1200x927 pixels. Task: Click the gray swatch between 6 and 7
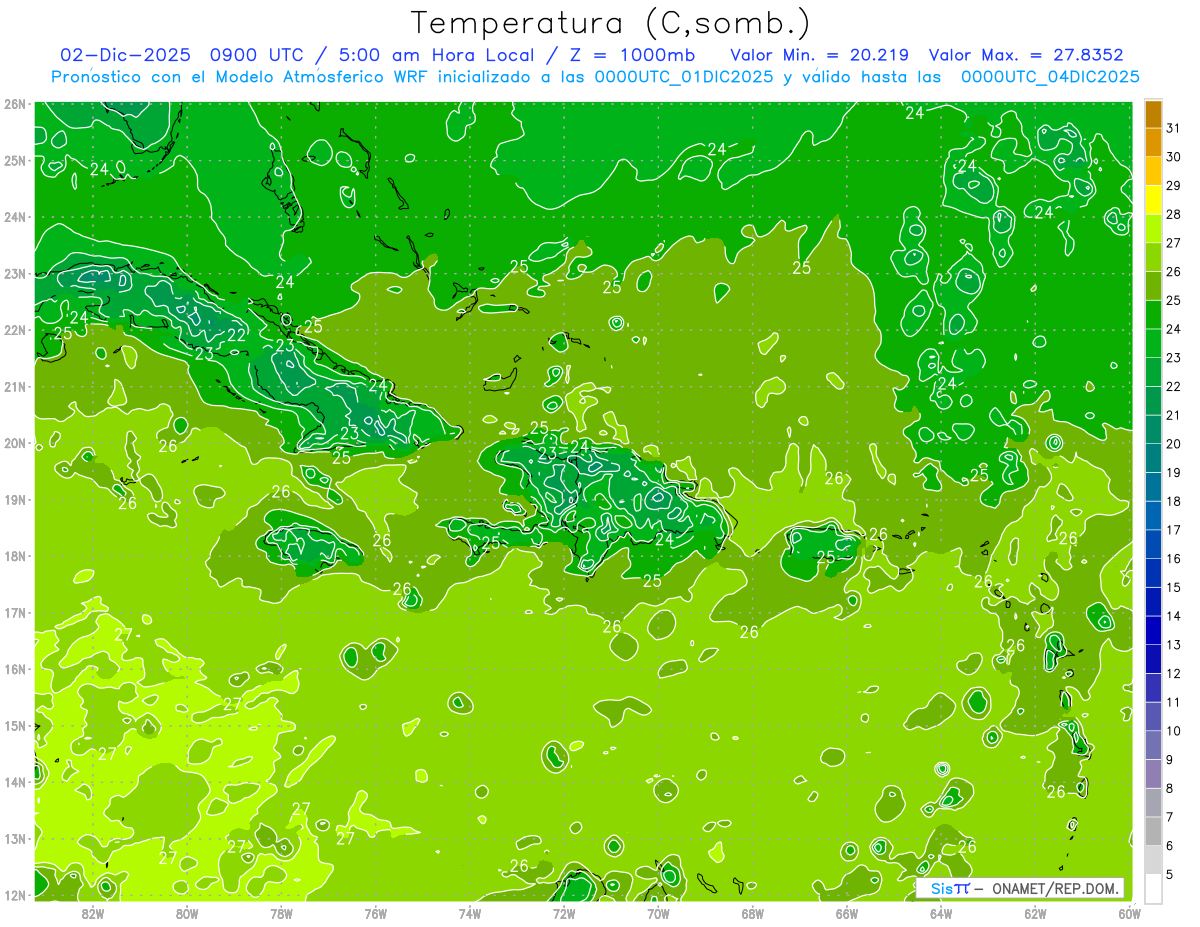click(1153, 831)
